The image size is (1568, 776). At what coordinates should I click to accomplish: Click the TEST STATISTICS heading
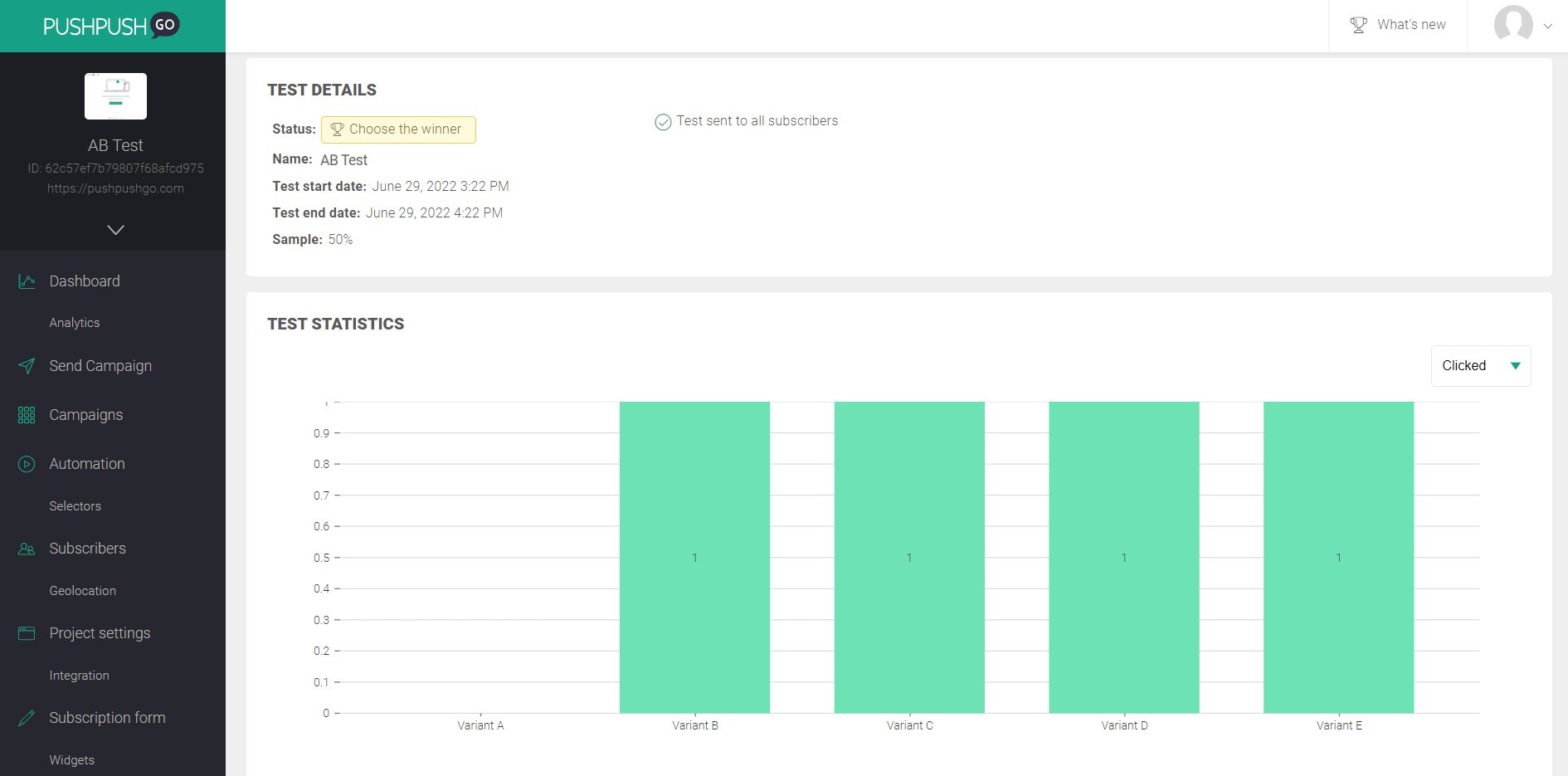[x=336, y=325]
